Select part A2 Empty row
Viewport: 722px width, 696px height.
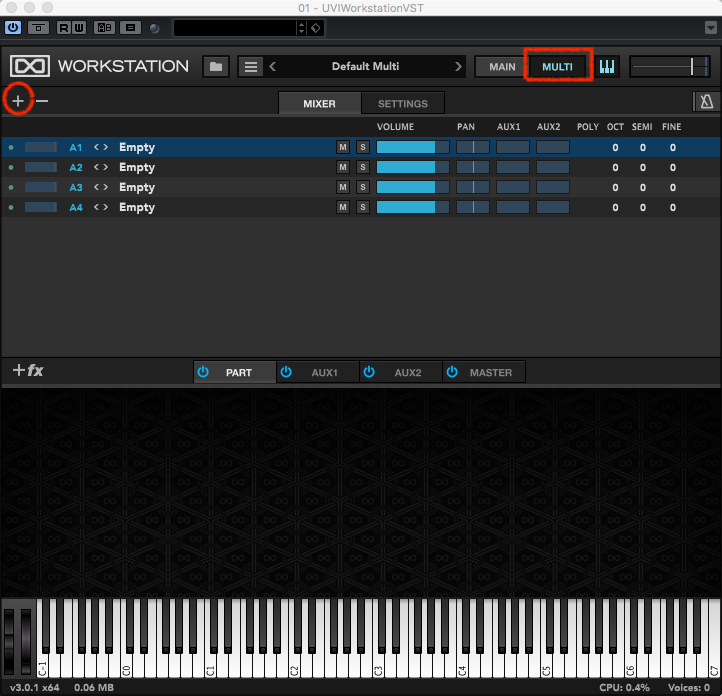pos(361,167)
